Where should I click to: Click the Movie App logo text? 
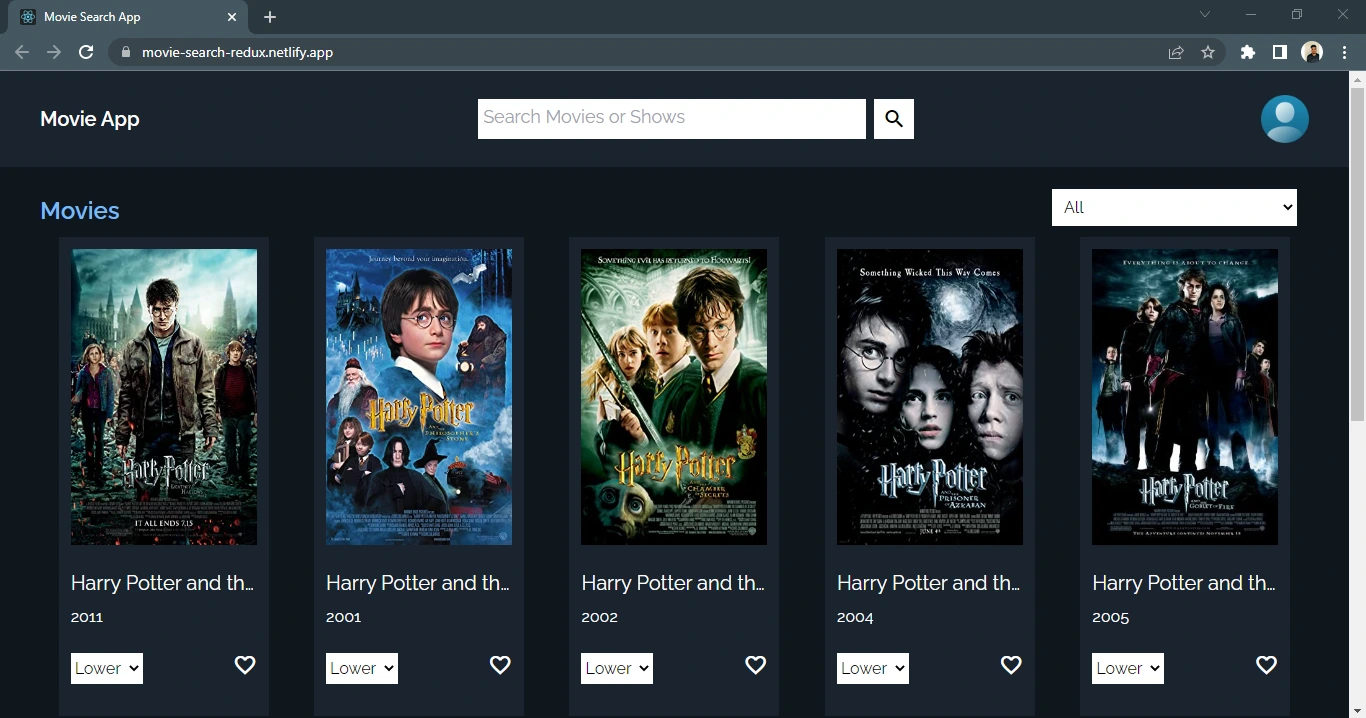tap(89, 118)
